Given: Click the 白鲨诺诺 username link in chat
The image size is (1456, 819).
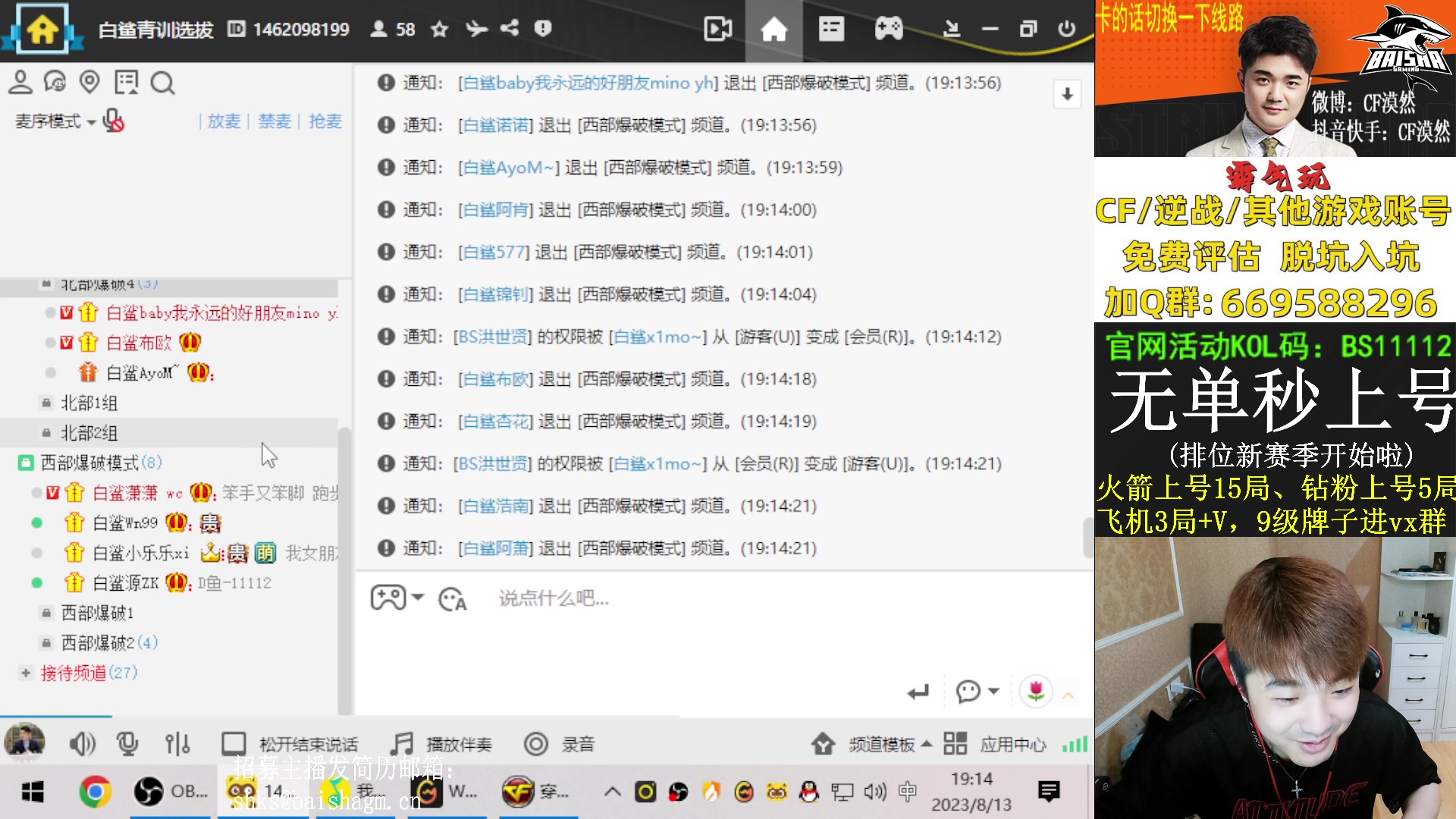Looking at the screenshot, I should click(497, 125).
